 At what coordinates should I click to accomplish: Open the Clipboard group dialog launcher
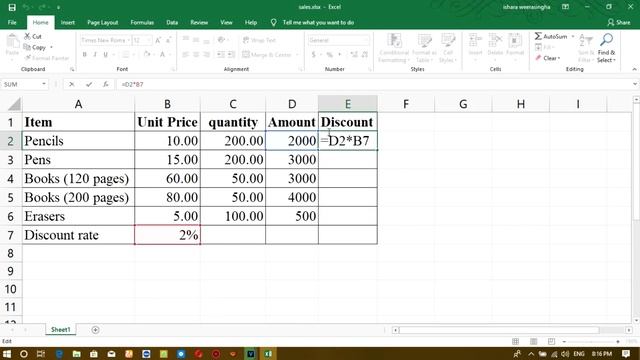point(72,69)
